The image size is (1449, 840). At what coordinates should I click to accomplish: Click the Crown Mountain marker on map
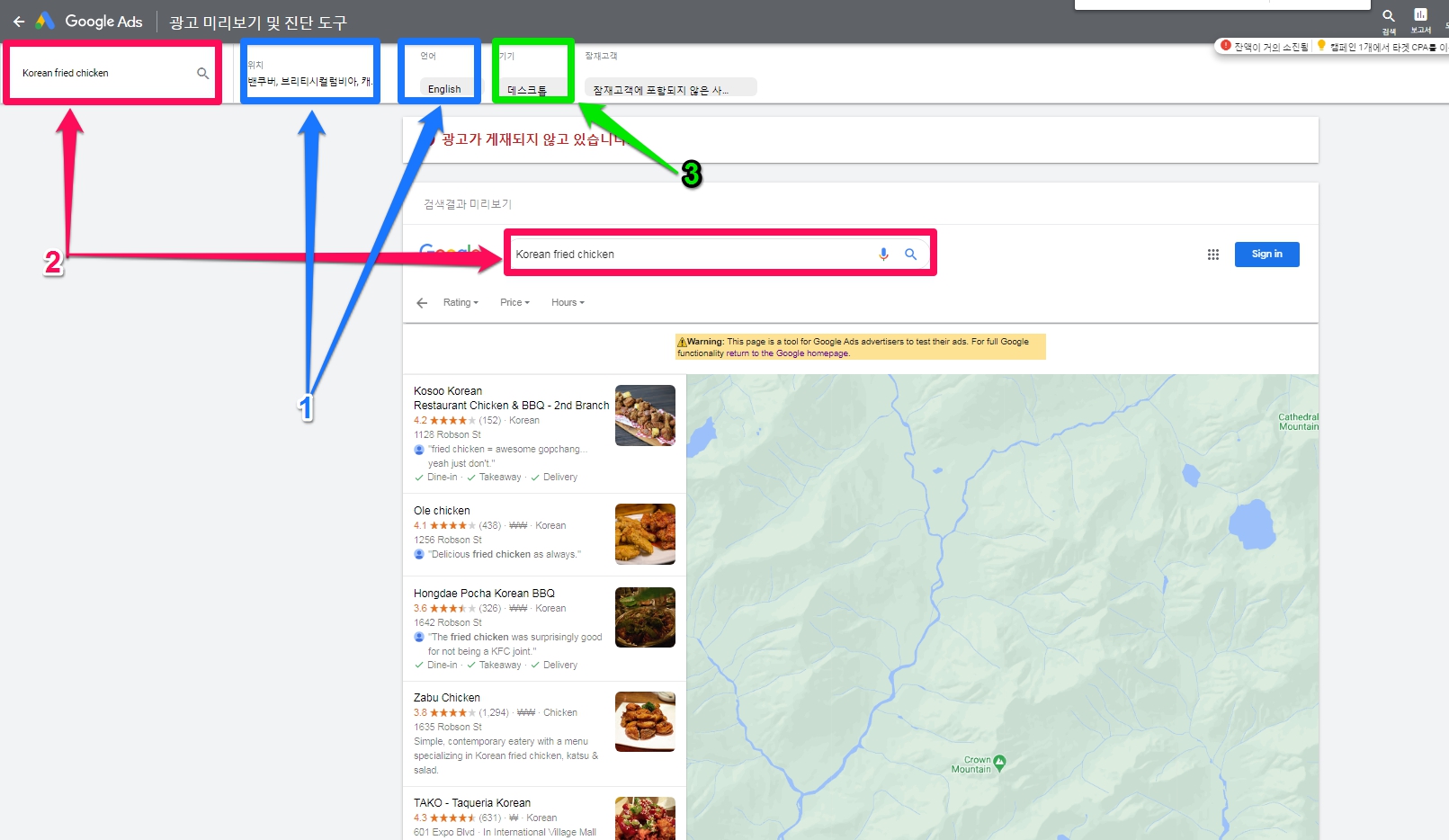[999, 763]
